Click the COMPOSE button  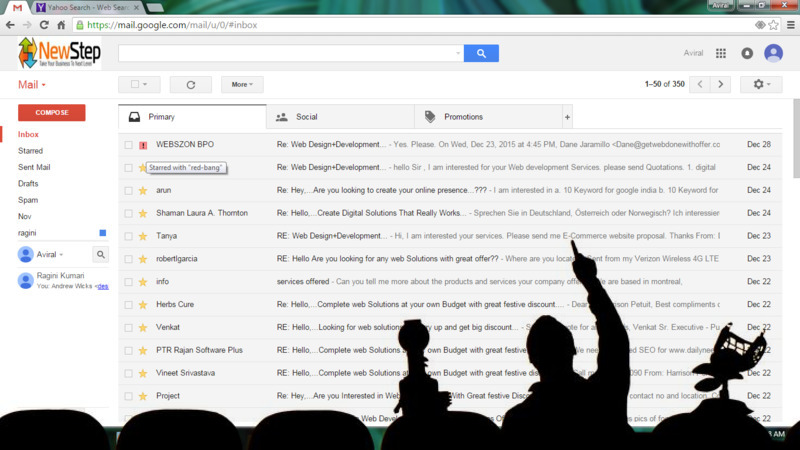(52, 113)
